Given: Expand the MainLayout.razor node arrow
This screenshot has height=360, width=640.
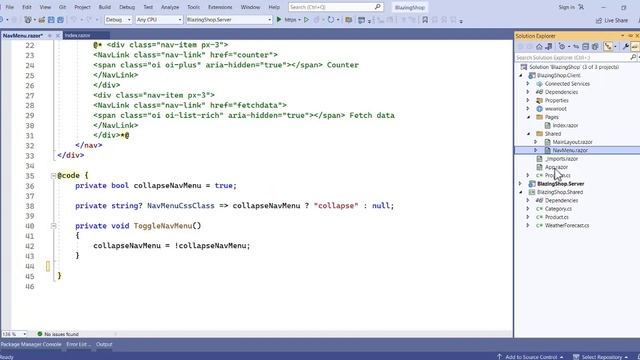Looking at the screenshot, I should (536, 142).
